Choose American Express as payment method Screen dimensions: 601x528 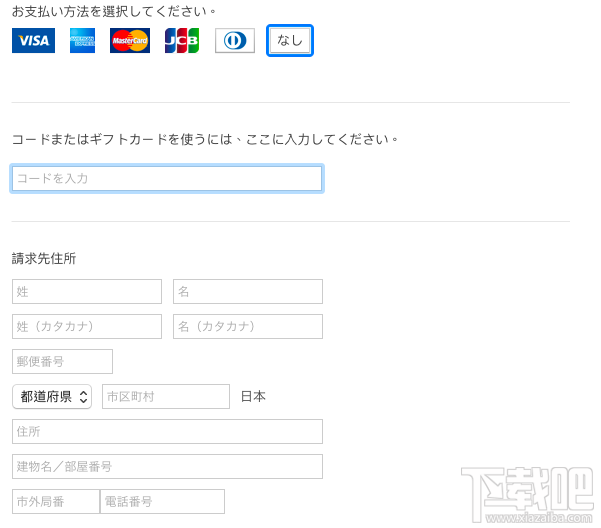[x=82, y=40]
